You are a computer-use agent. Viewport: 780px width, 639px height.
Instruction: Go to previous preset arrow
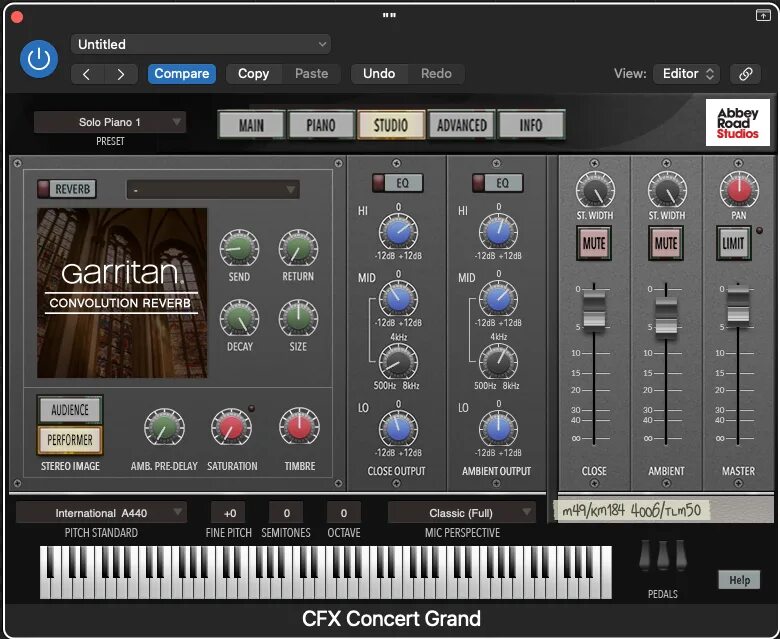pos(87,74)
